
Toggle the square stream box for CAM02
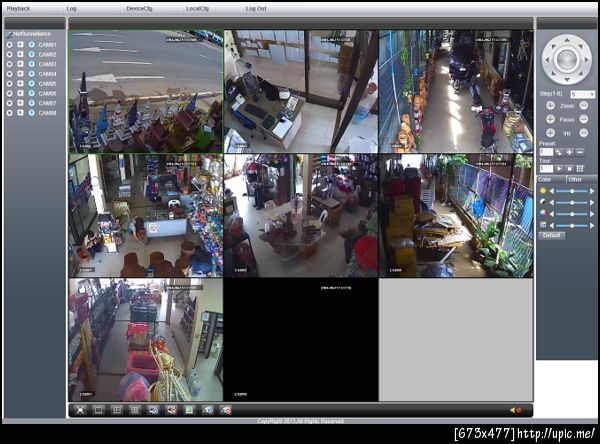[x=20, y=54]
